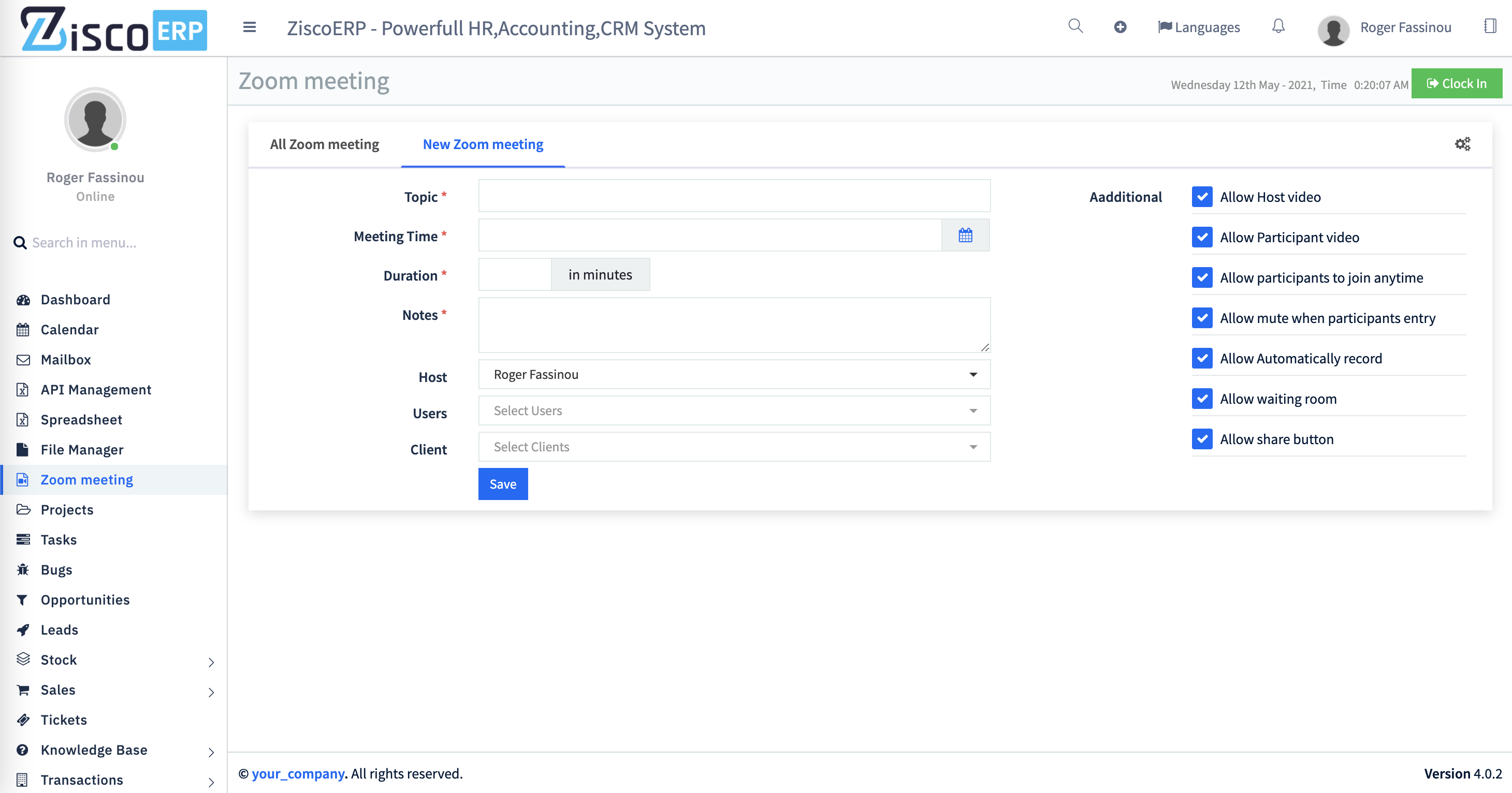
Task: Go to Mailbox menu item
Action: 66,360
